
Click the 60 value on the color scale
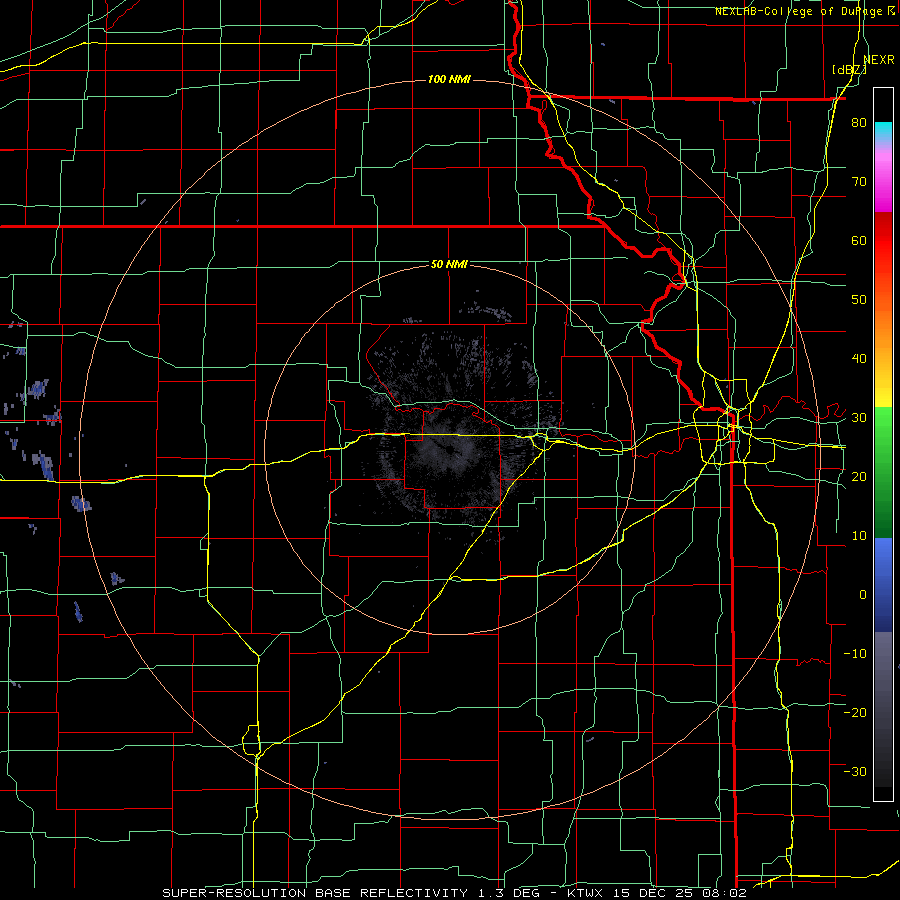859,240
